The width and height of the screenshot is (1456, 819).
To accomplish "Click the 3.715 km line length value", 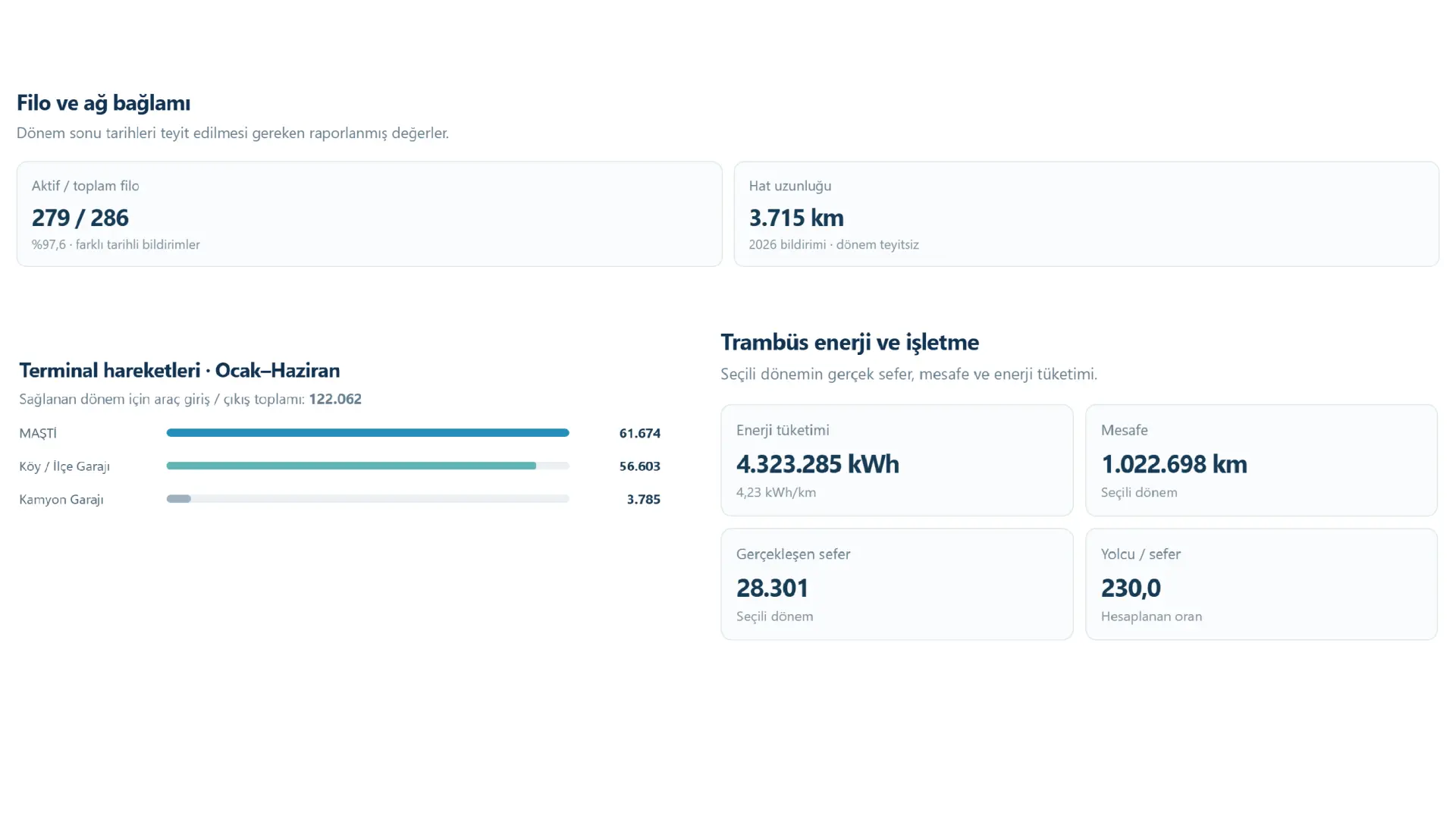I will pyautogui.click(x=796, y=218).
